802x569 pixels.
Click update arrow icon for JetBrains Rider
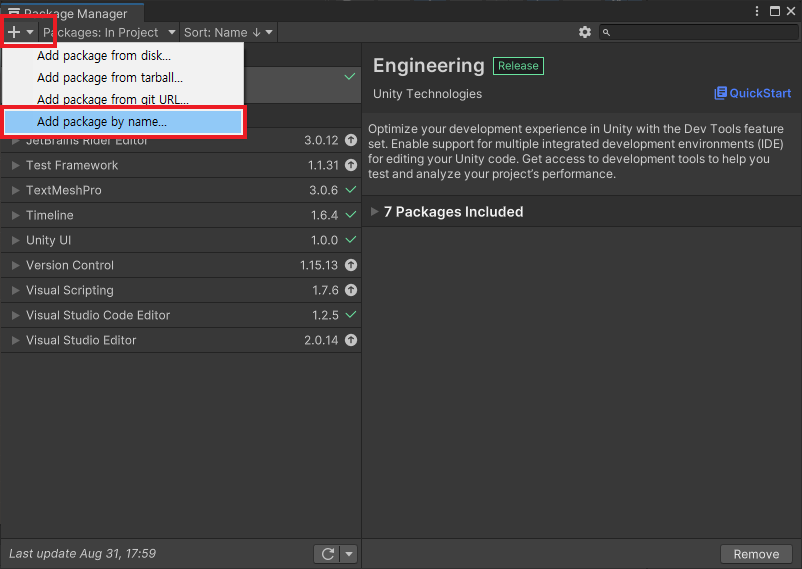[351, 140]
